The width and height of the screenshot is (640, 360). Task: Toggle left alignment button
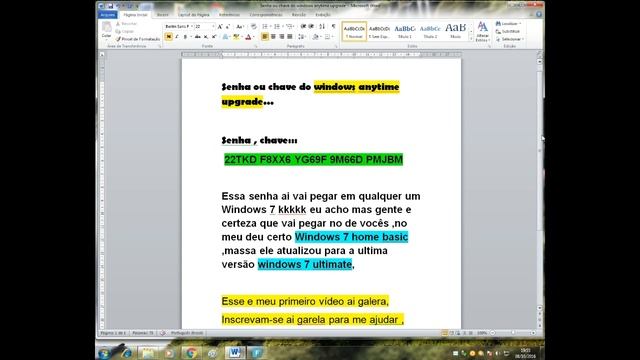(264, 37)
